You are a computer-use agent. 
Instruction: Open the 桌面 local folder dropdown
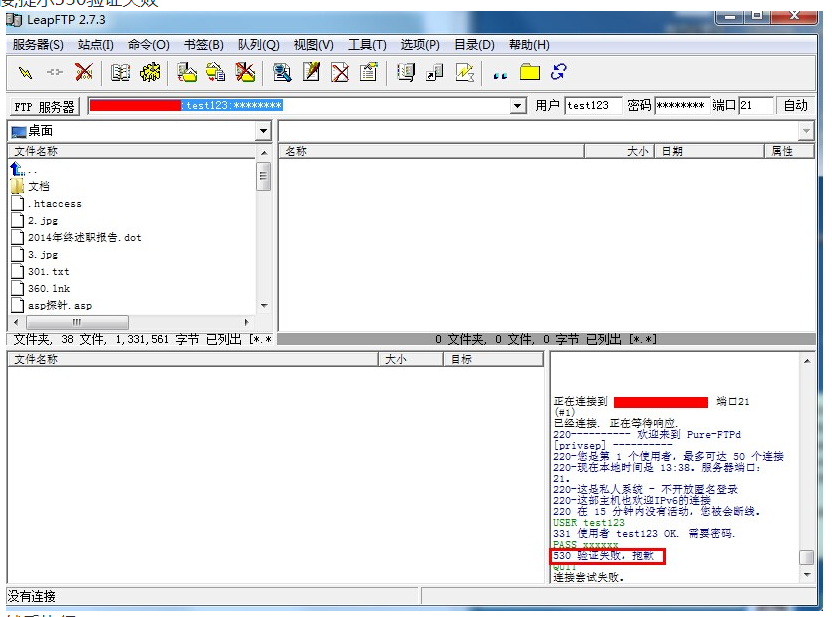pyautogui.click(x=263, y=131)
